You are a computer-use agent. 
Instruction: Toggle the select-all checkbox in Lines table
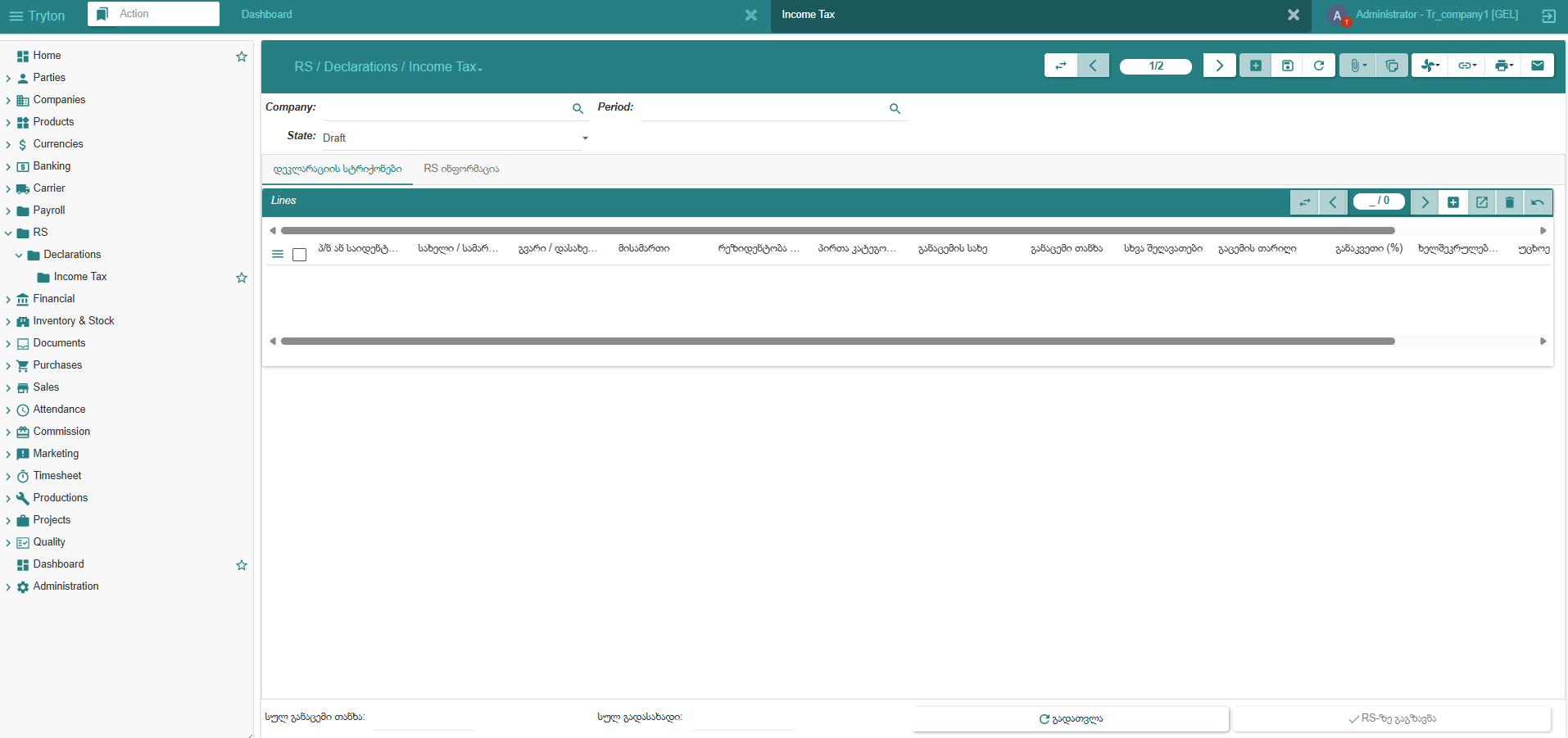tap(300, 255)
